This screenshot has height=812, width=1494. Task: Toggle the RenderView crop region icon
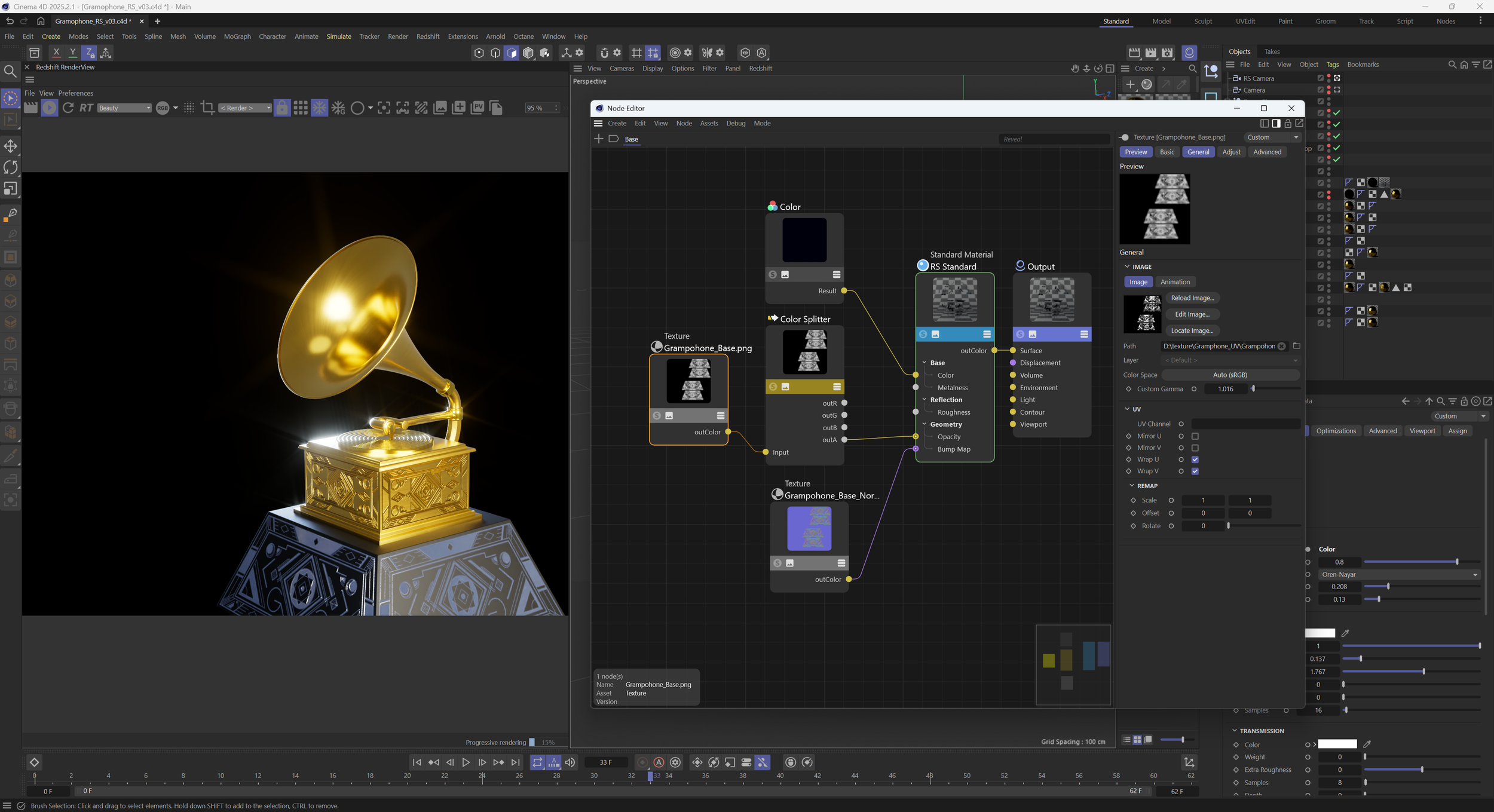point(207,108)
